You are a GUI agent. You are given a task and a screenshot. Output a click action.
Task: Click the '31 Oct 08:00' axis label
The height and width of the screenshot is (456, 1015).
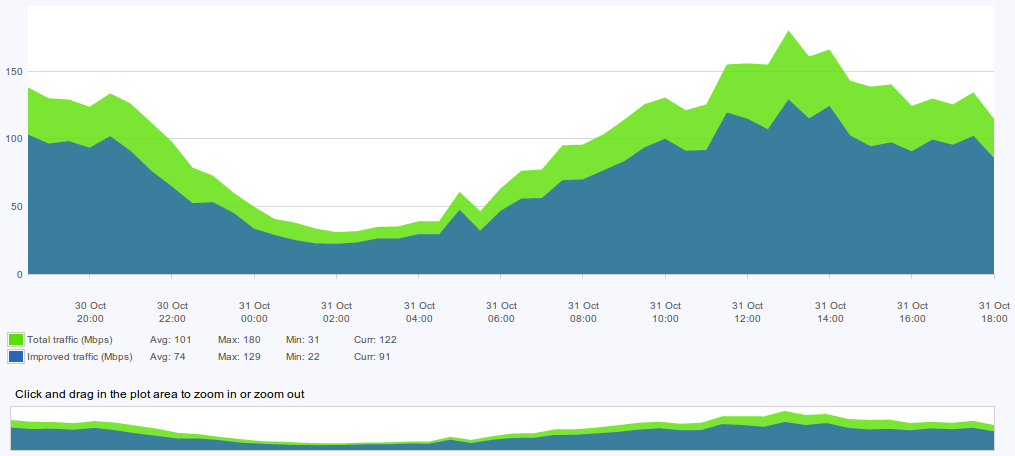[583, 312]
